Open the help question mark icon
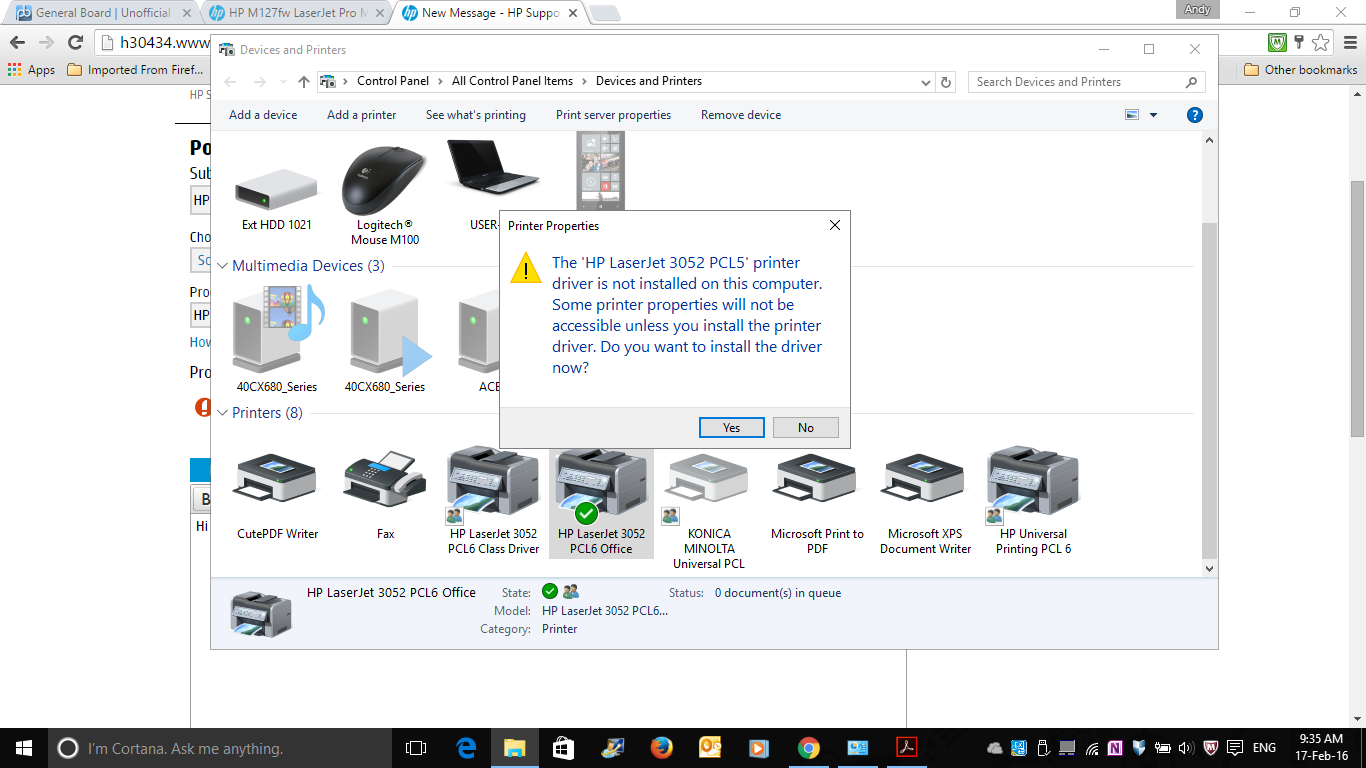The height and width of the screenshot is (768, 1366). (x=1194, y=115)
